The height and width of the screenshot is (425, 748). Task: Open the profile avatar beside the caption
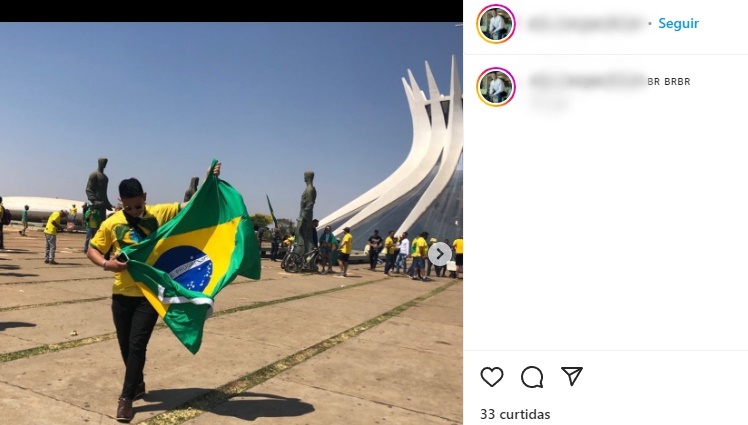point(496,87)
